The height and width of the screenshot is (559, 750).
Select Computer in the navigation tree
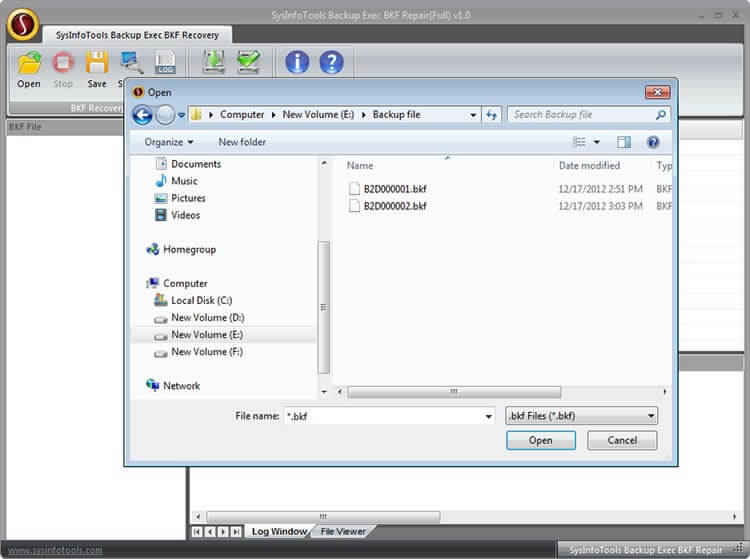[x=176, y=284]
